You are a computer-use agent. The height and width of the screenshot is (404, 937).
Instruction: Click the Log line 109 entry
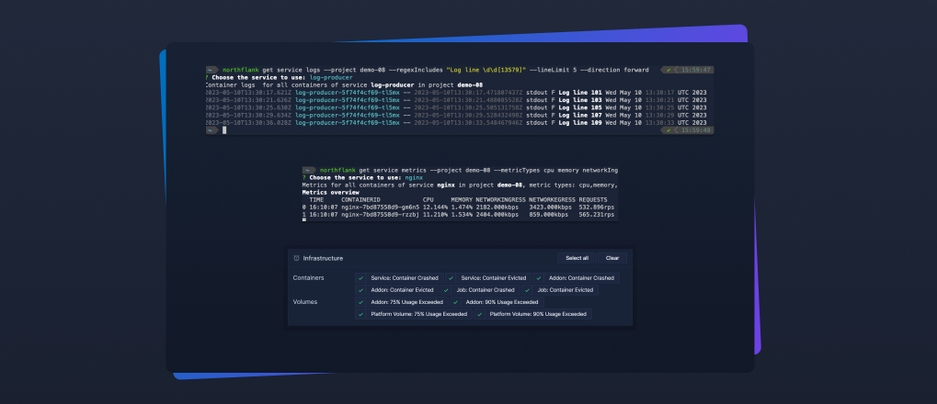click(x=580, y=123)
